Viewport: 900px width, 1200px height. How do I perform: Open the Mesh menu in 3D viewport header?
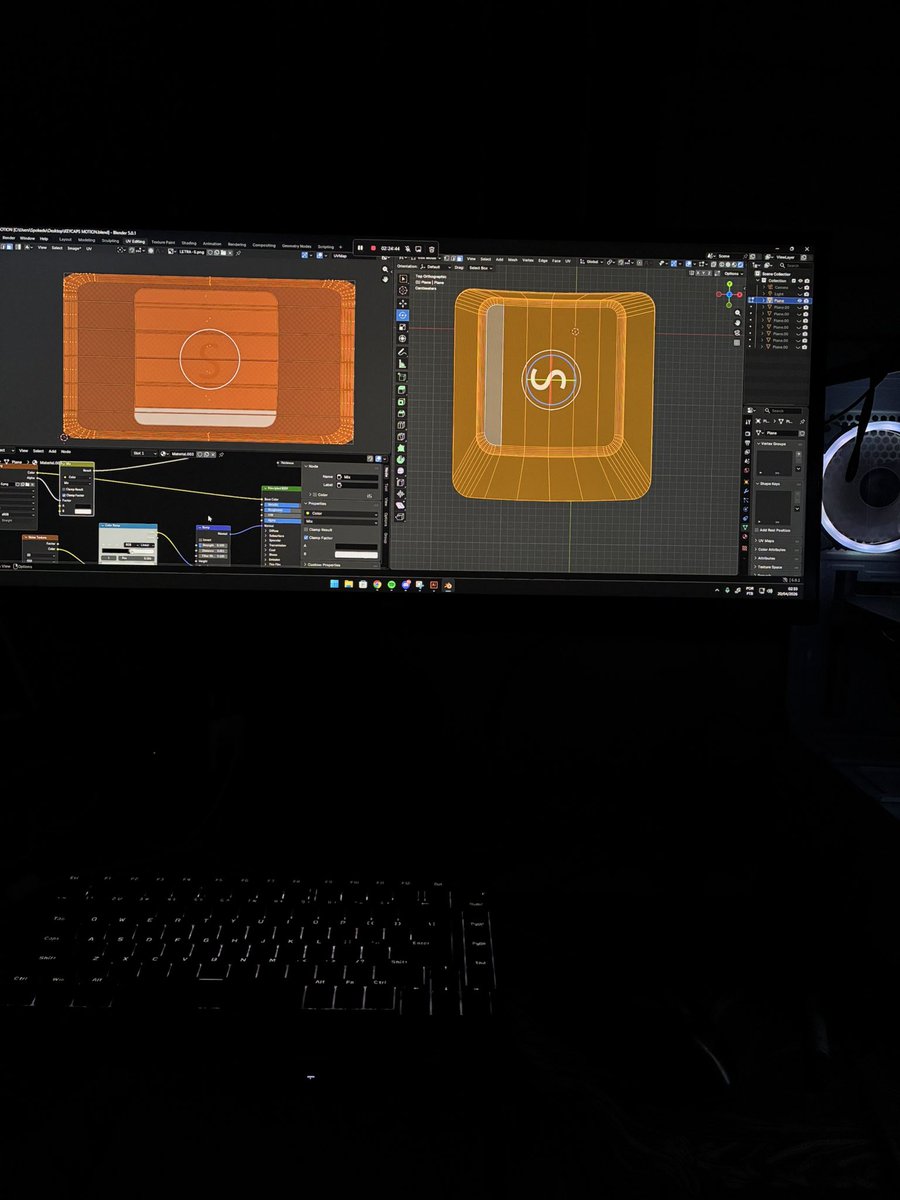pyautogui.click(x=512, y=259)
